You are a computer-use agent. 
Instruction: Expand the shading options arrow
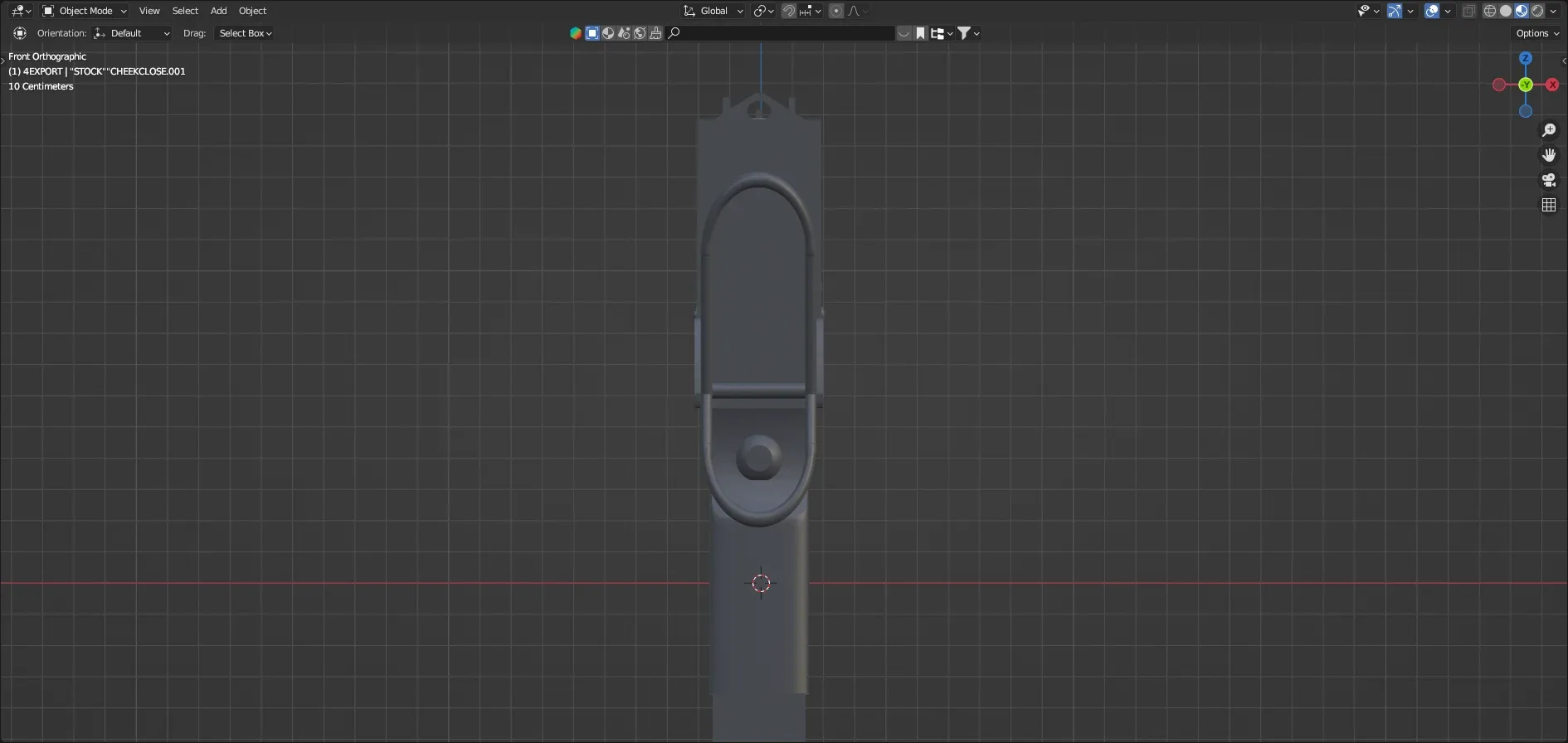(1553, 11)
